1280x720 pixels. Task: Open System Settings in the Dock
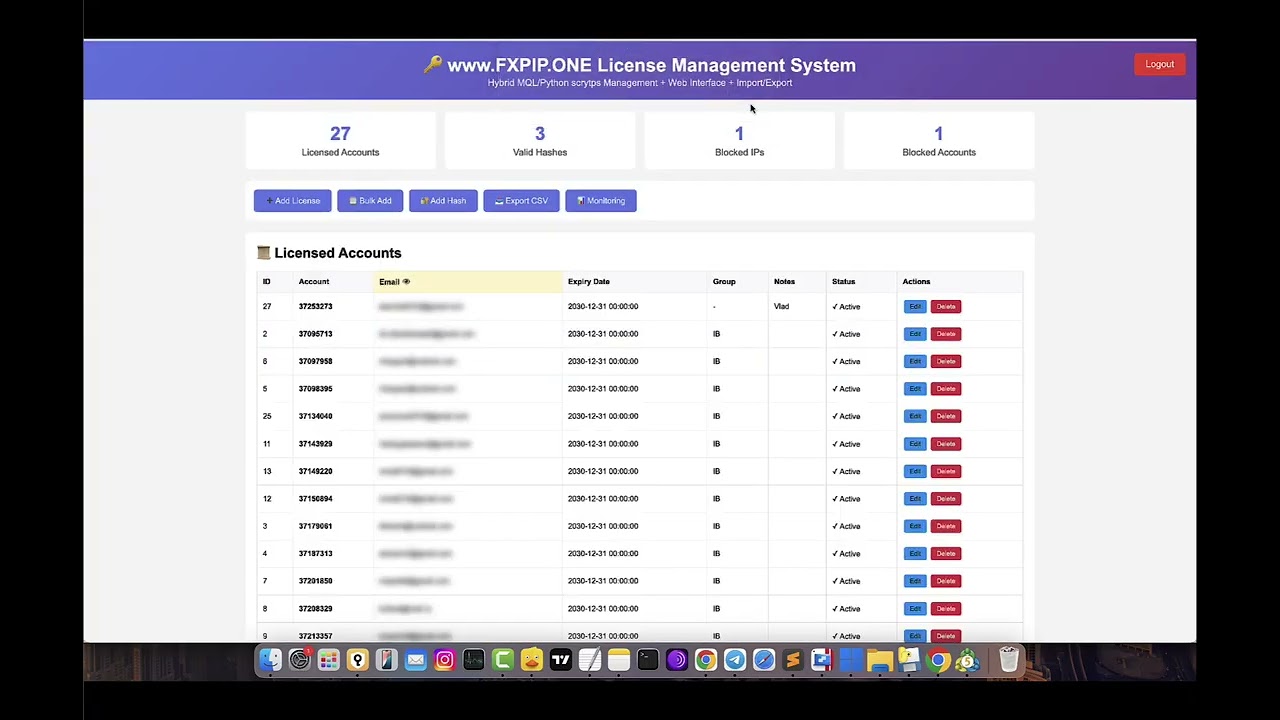pyautogui.click(x=299, y=660)
